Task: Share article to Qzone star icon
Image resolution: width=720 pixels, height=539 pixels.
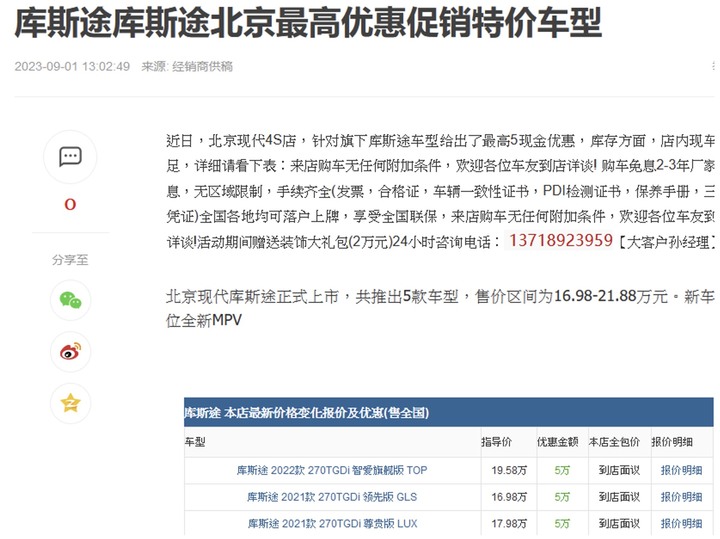Action: coord(70,404)
